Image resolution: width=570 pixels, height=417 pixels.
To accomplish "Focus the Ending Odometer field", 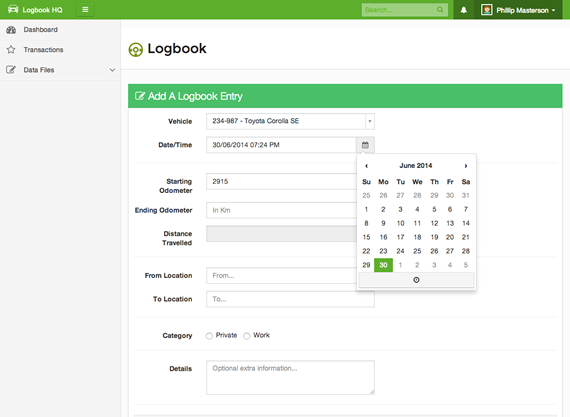I will pos(282,210).
